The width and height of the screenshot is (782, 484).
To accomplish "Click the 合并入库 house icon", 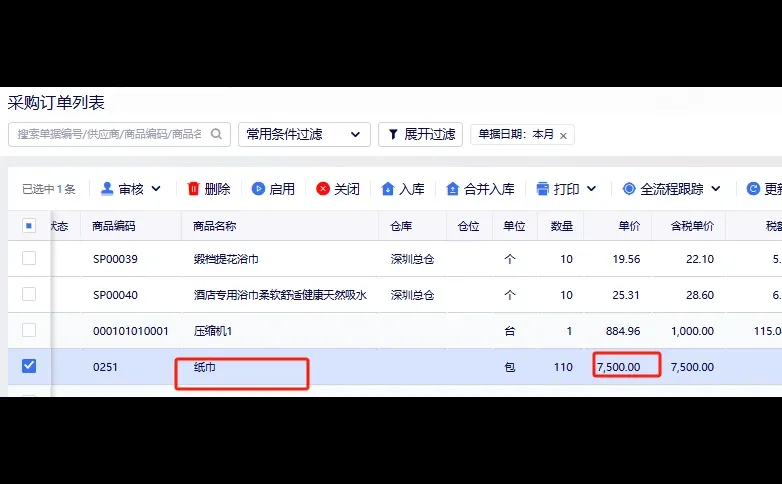I will click(x=452, y=189).
